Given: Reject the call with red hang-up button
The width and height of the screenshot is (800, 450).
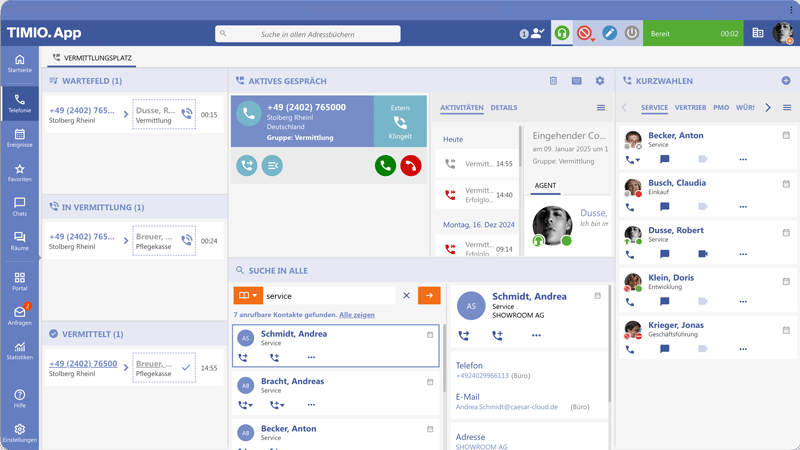Looking at the screenshot, I should coord(410,166).
